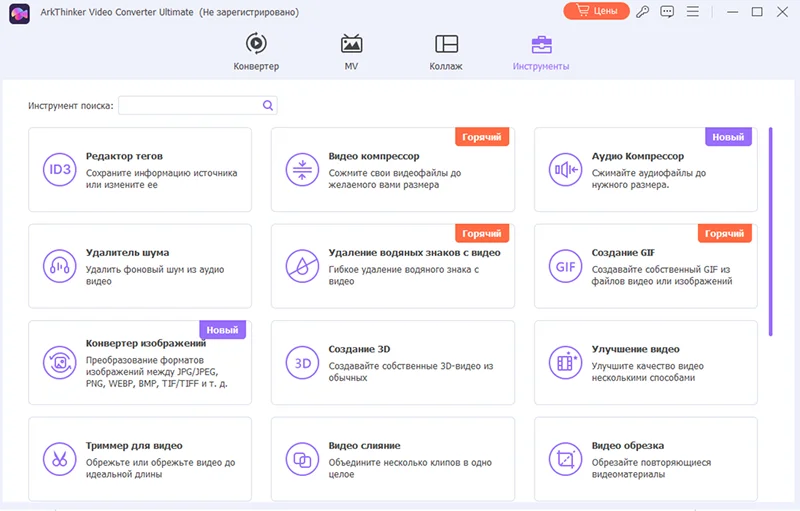Open the Удалитель шума title
800x511 pixels.
128,252
